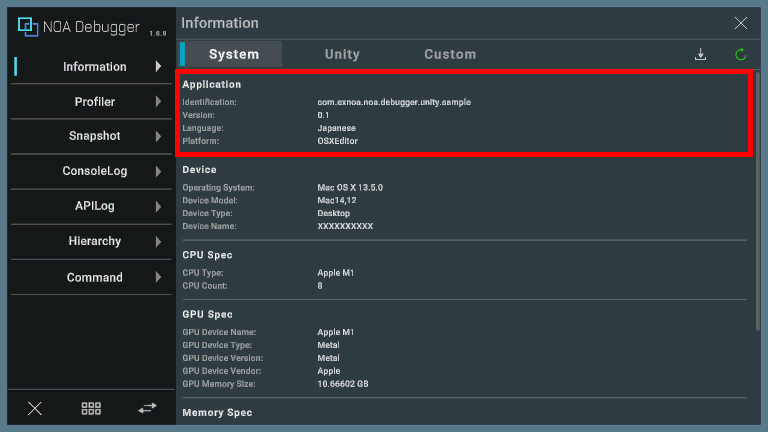
Task: Click the GPU Device Name value Apple M1
Action: [x=336, y=332]
